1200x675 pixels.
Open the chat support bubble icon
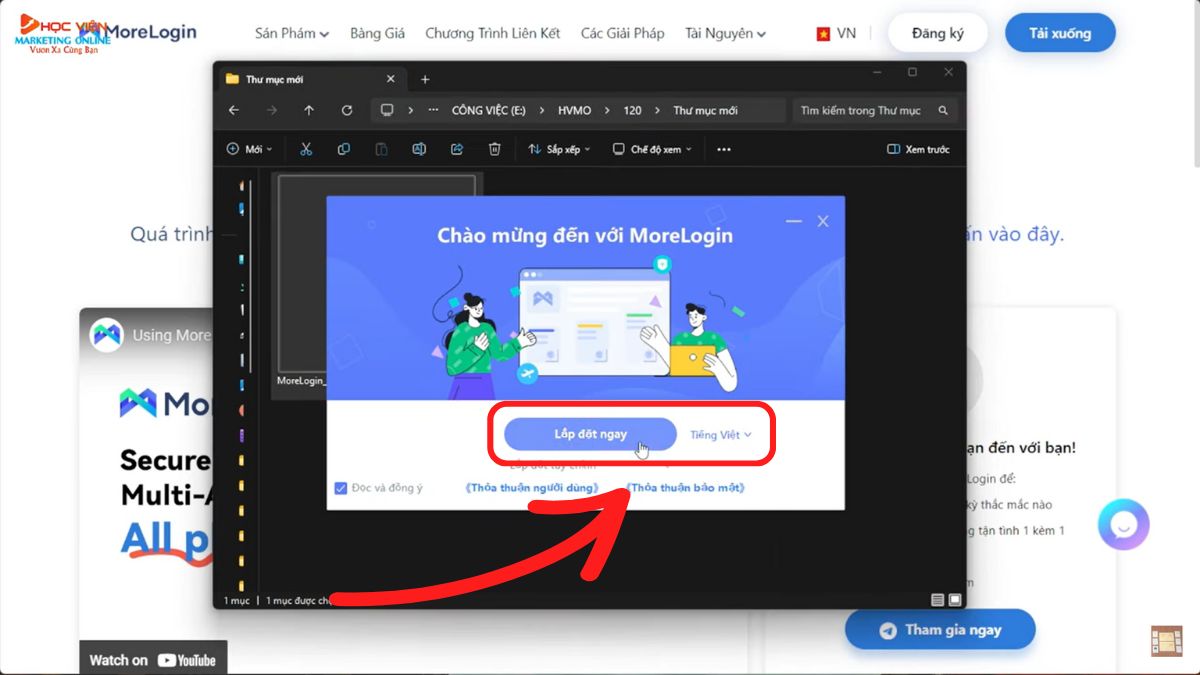1124,524
